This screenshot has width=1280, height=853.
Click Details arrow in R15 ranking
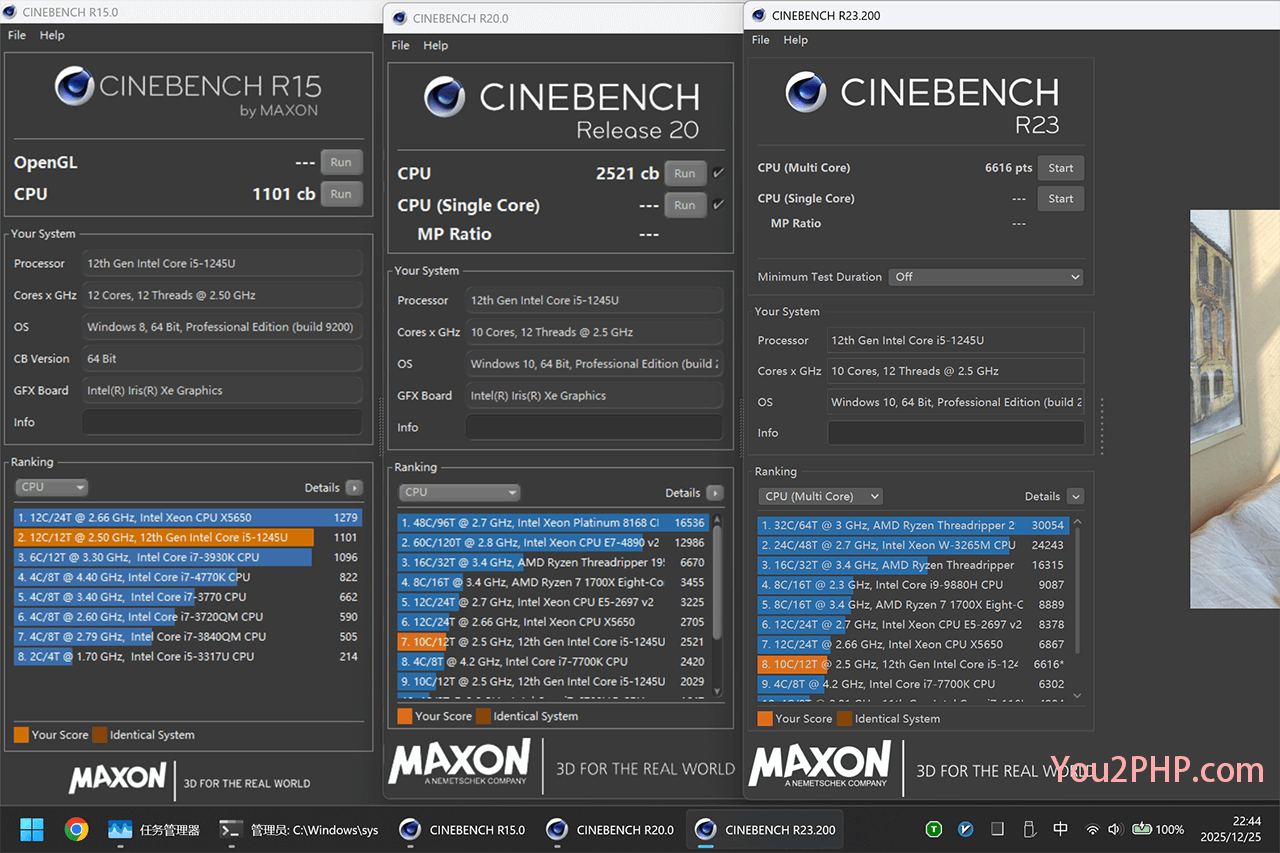click(354, 488)
